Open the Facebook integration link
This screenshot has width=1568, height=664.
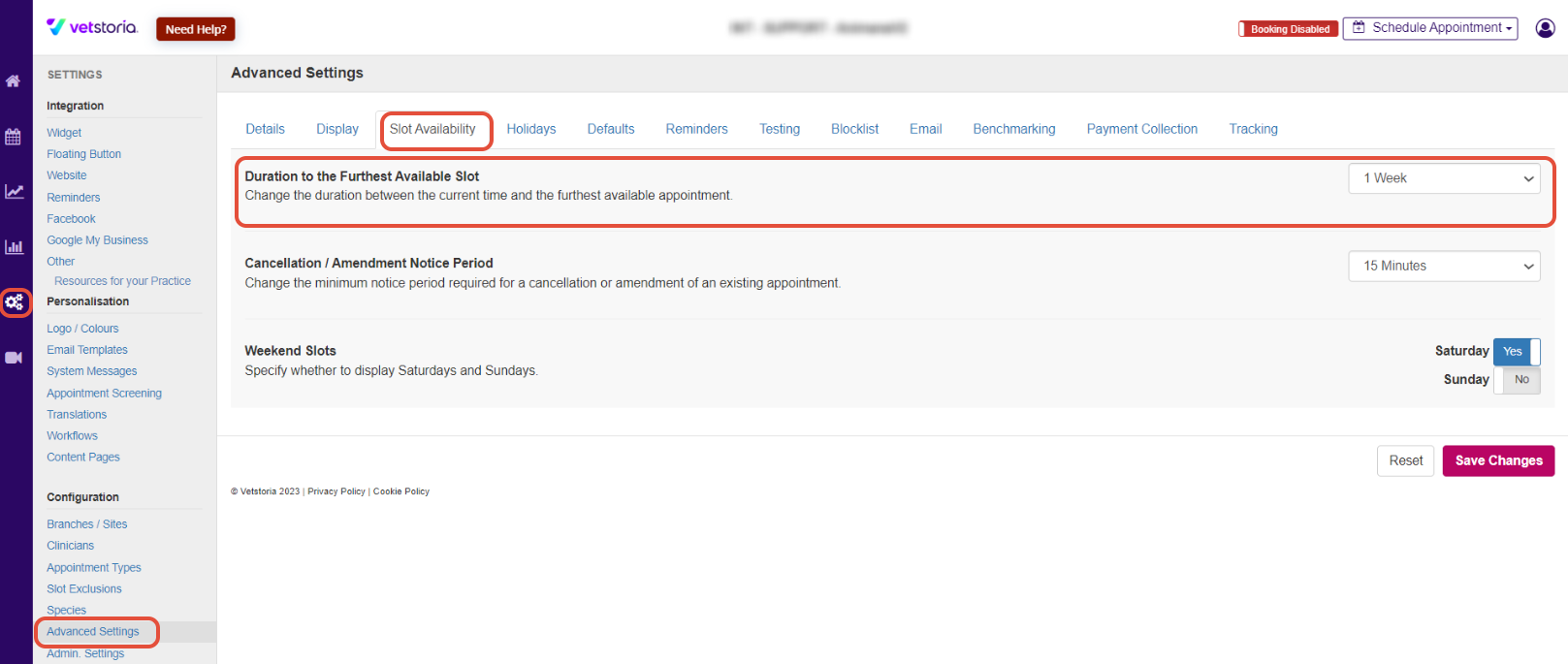(x=72, y=219)
